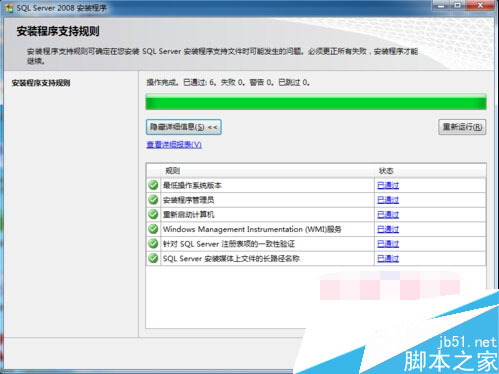Select the 重新启动计算机 rule text

[188, 215]
